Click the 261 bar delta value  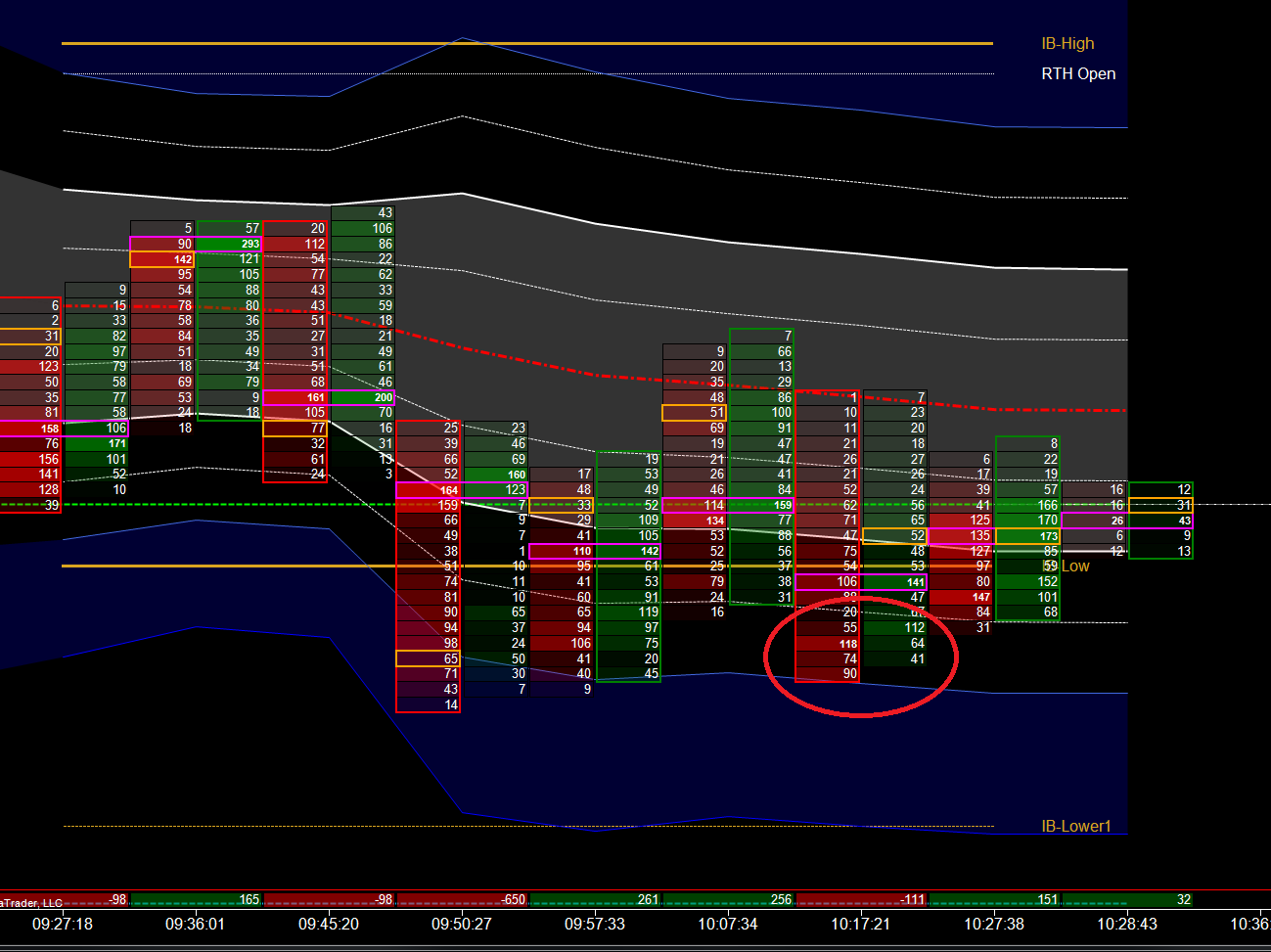click(x=648, y=899)
